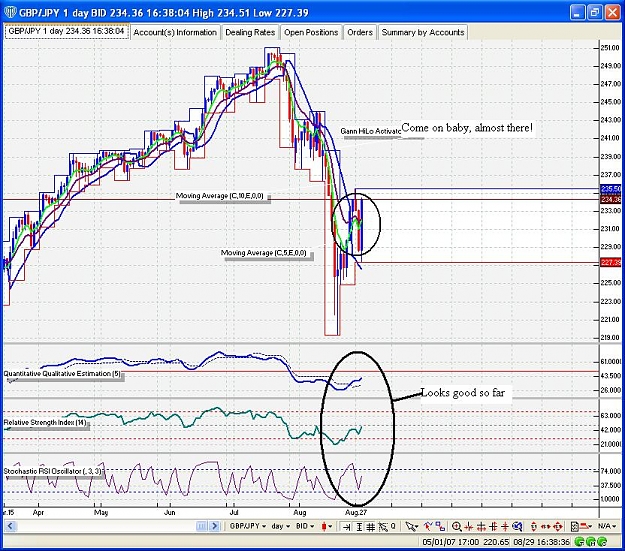This screenshot has width=625, height=551.
Task: Click the red vertical bars spacing icon
Action: pos(493,527)
